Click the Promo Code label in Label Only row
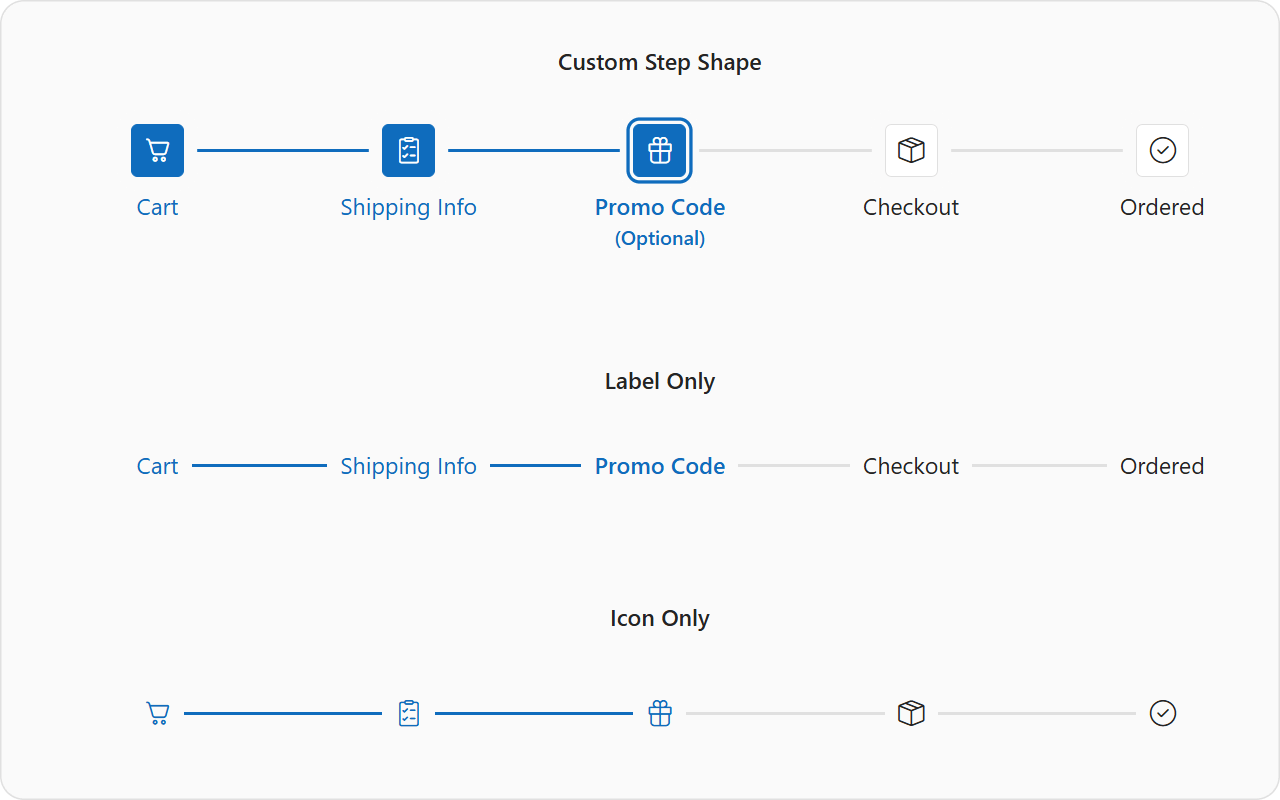Image resolution: width=1280 pixels, height=800 pixels. click(x=660, y=465)
